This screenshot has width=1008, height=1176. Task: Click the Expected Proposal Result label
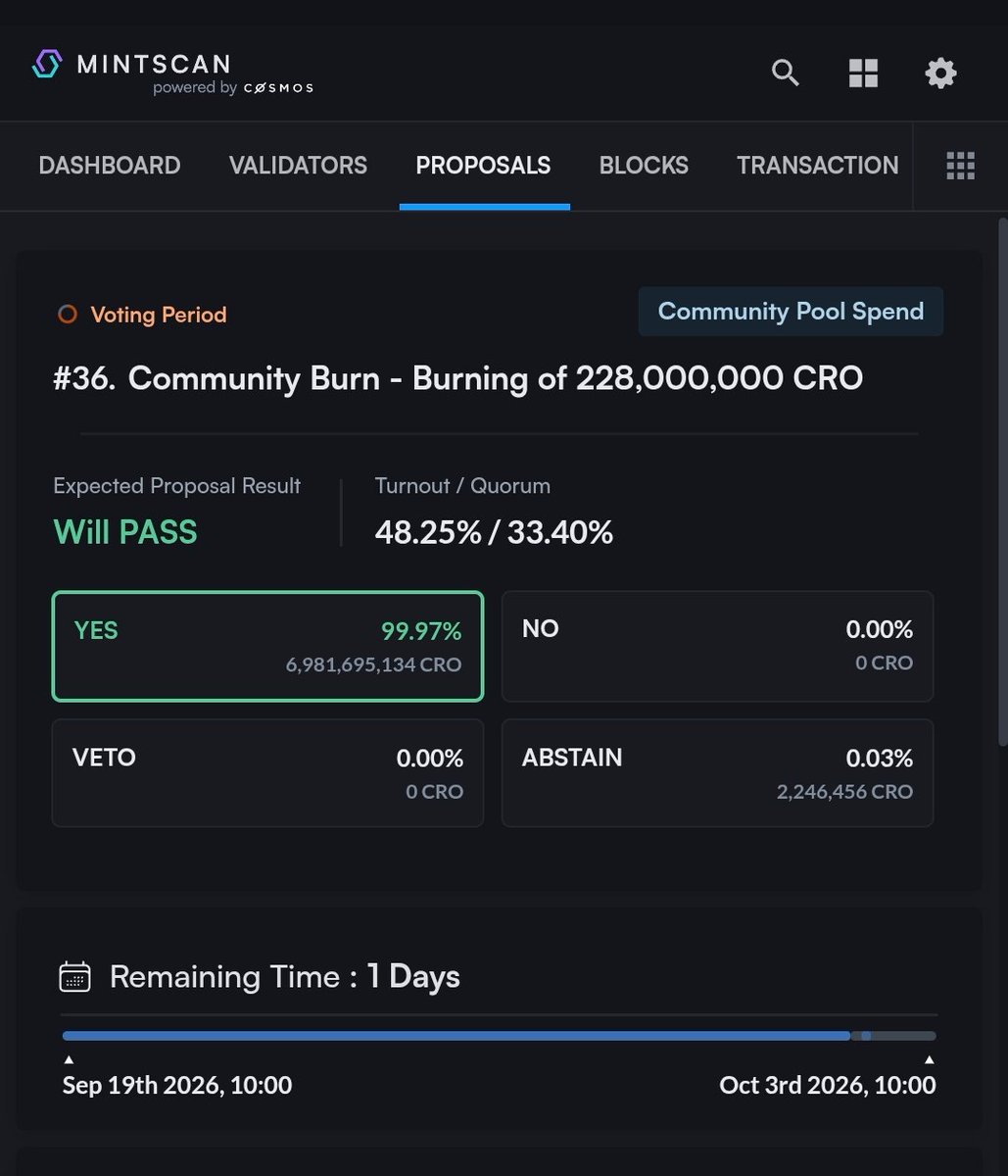pos(177,486)
